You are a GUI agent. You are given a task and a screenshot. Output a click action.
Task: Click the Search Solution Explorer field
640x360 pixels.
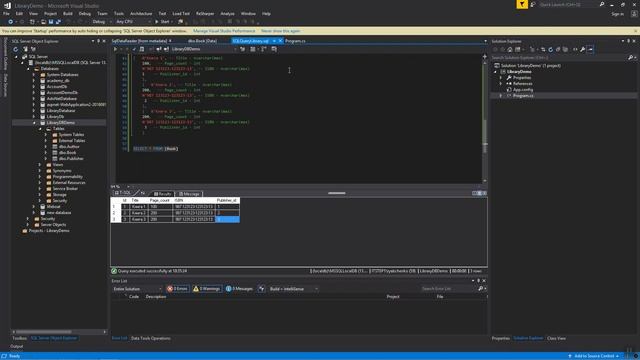point(559,58)
